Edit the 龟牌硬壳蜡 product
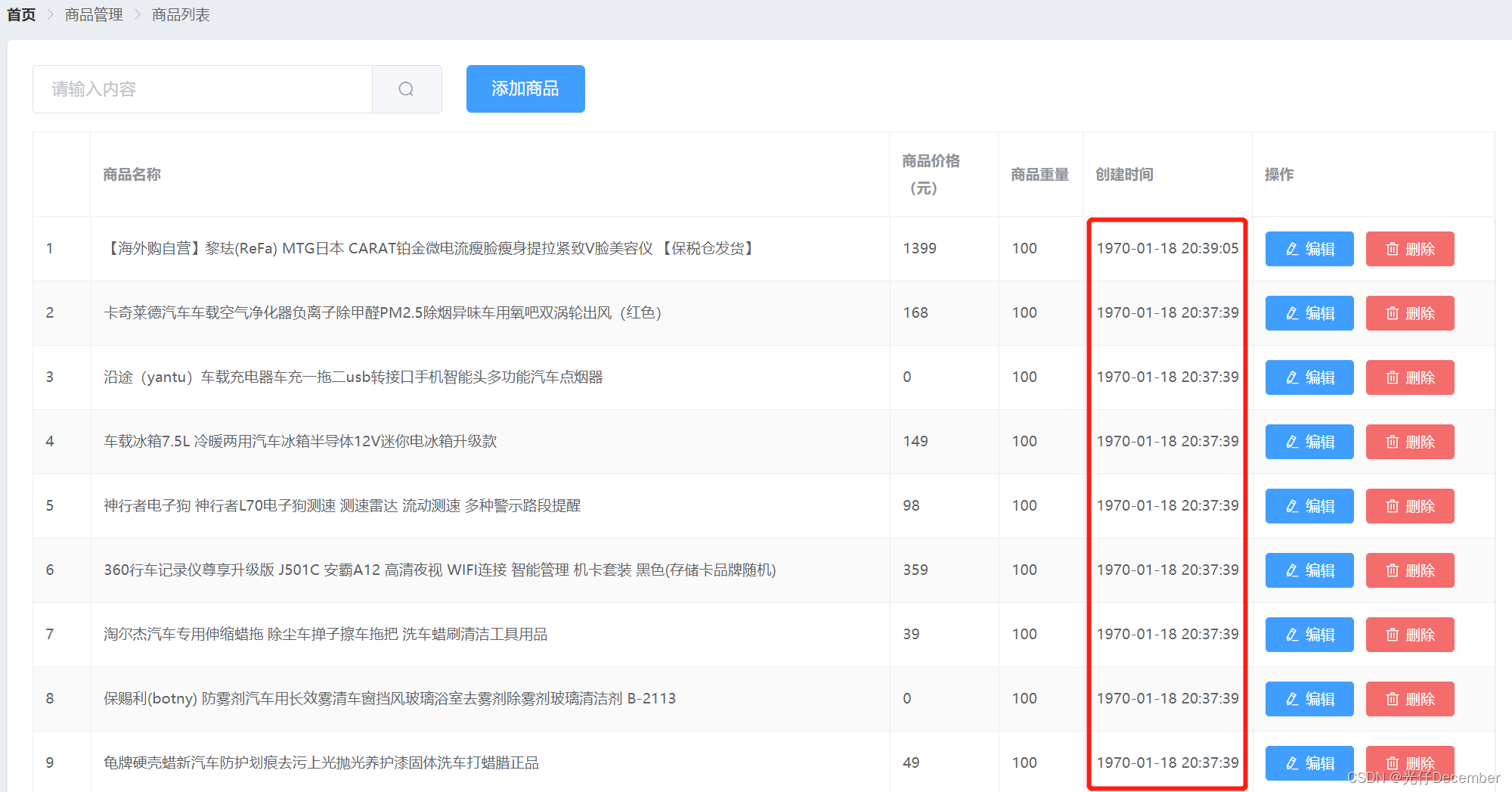This screenshot has height=792, width=1512. click(x=1309, y=763)
